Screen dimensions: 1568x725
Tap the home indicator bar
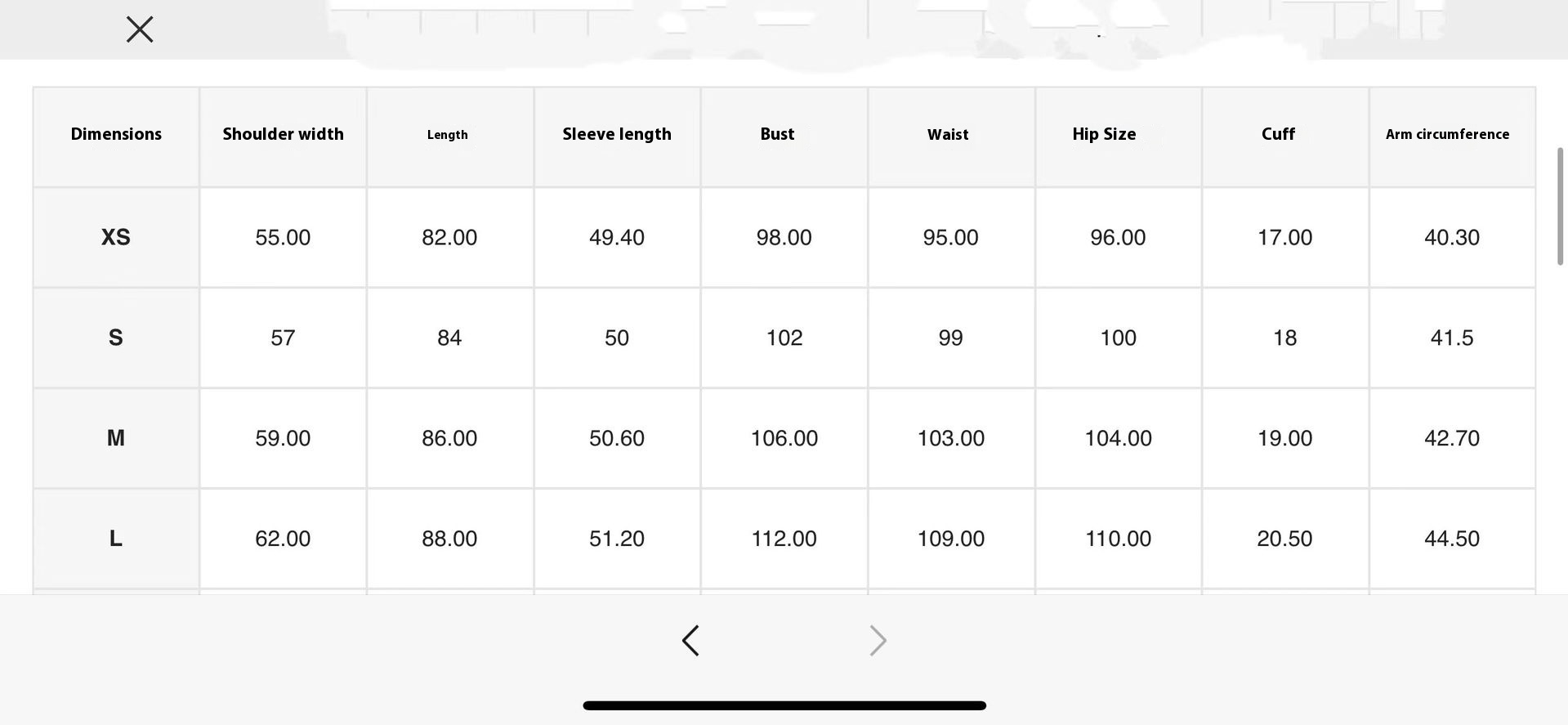(784, 705)
